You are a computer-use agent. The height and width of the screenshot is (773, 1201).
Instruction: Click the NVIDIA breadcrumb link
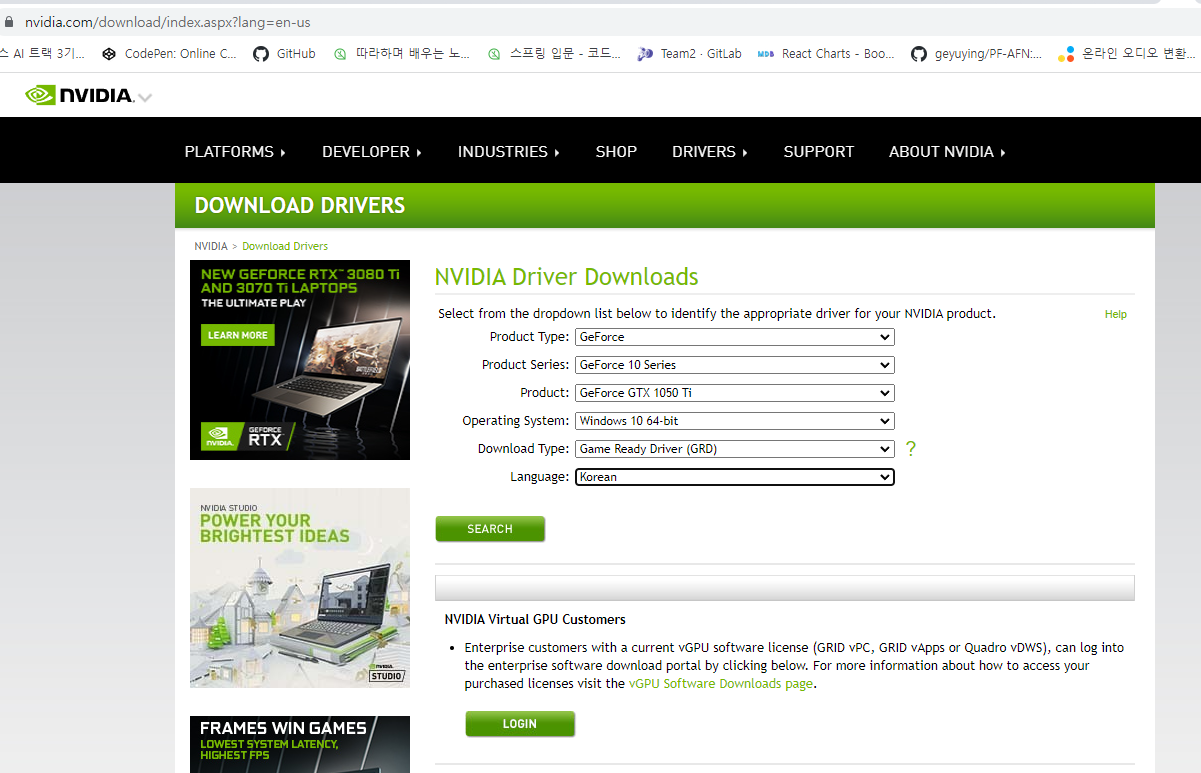211,246
